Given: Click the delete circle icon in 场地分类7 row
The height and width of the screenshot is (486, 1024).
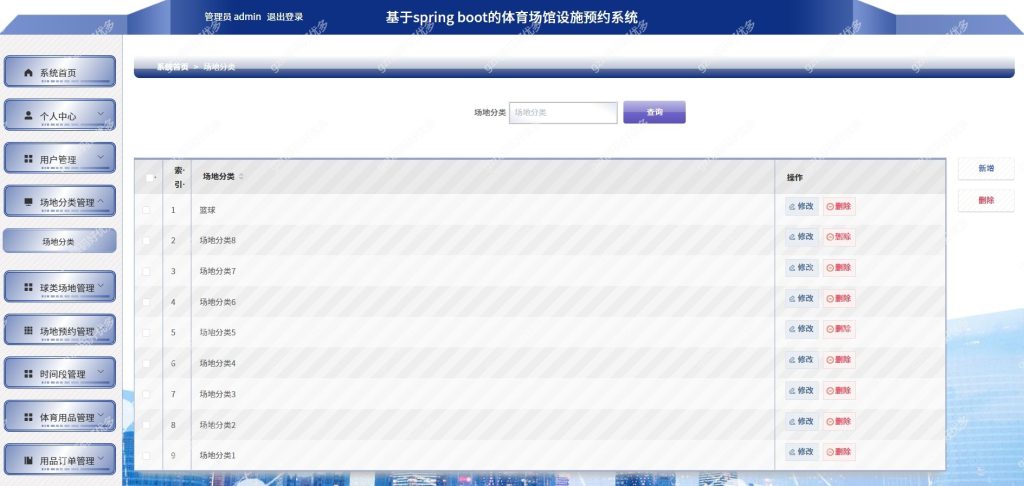Looking at the screenshot, I should pyautogui.click(x=830, y=268).
